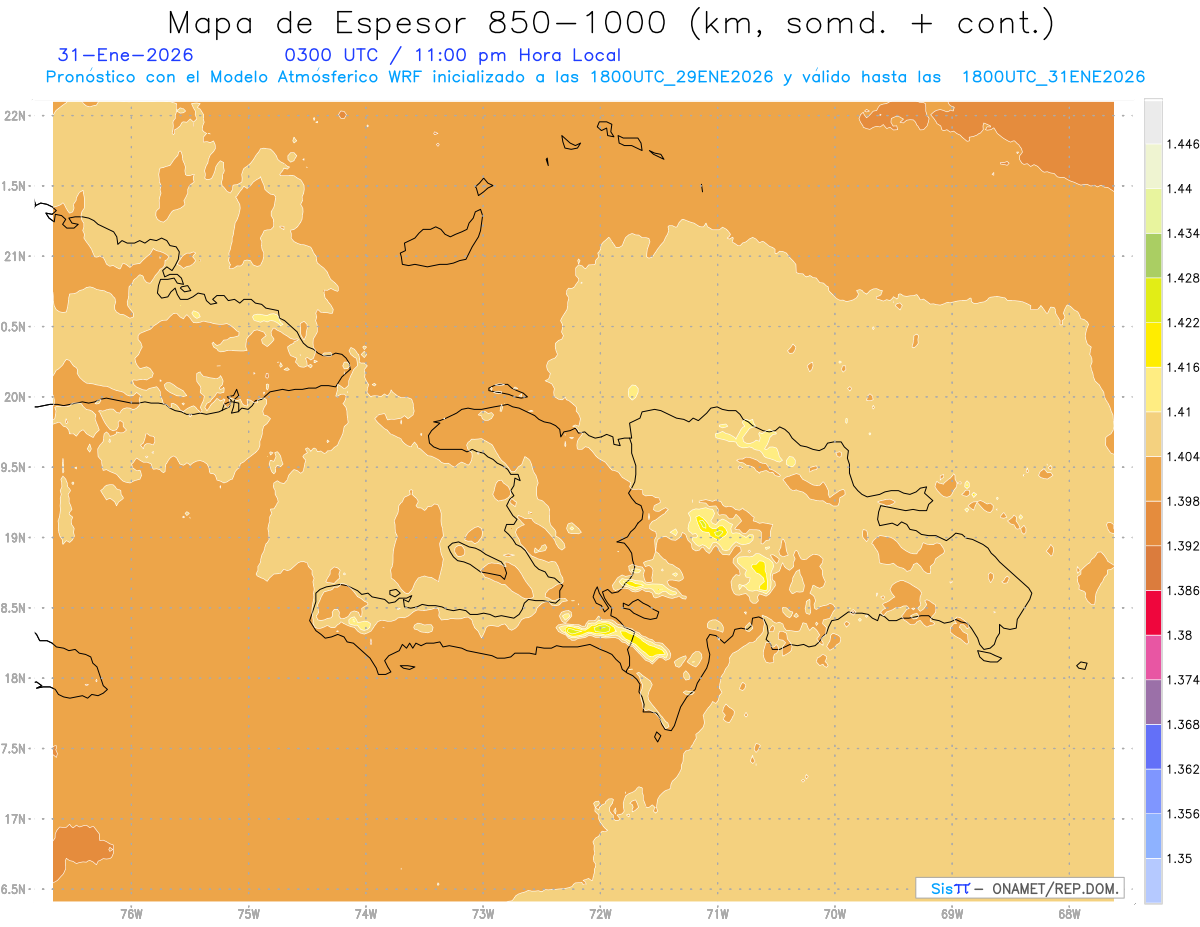Image resolution: width=1200 pixels, height=927 pixels.
Task: Click colorbar value '1.35'
Action: [1181, 859]
